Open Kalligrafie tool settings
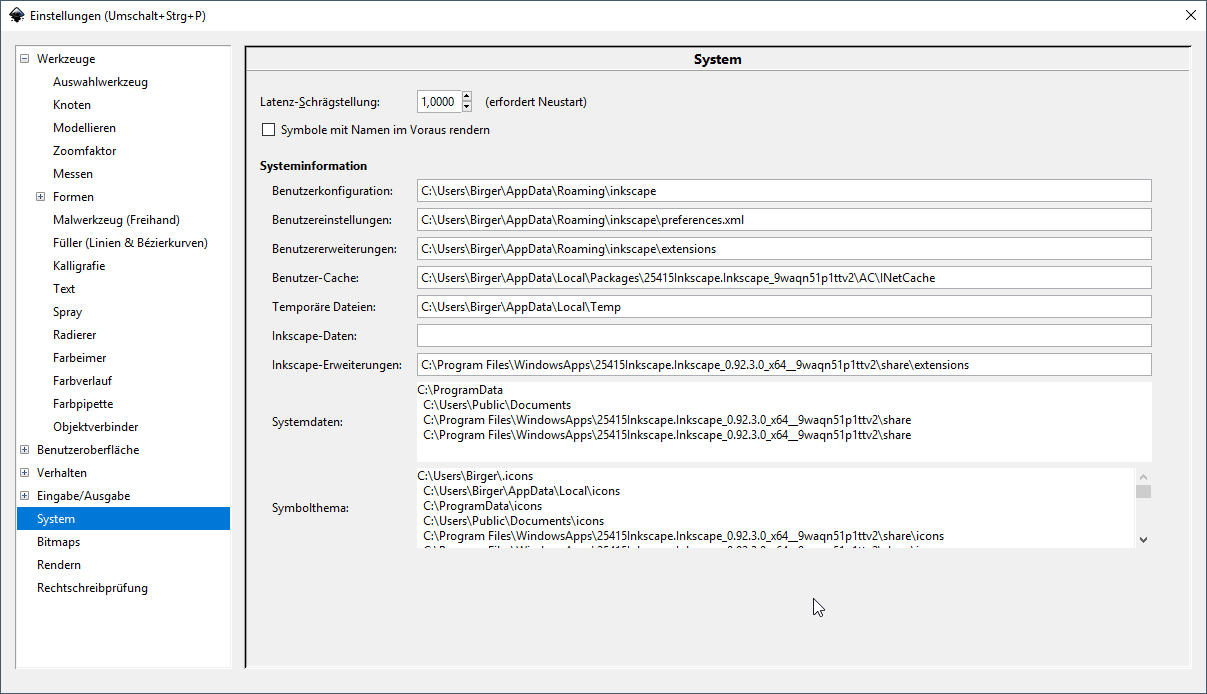 tap(79, 266)
